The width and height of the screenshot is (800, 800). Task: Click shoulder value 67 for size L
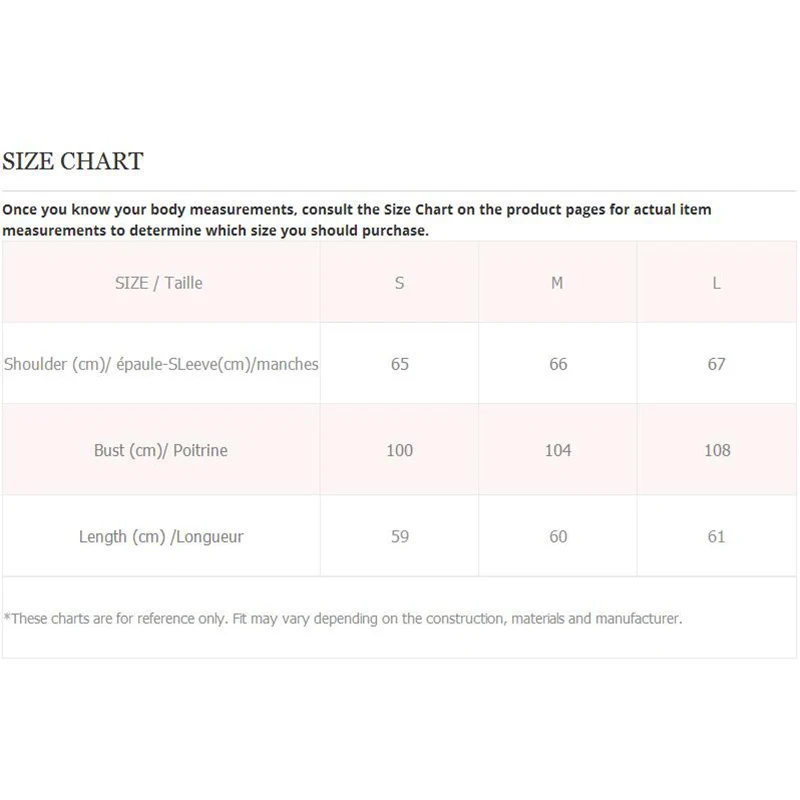point(716,364)
